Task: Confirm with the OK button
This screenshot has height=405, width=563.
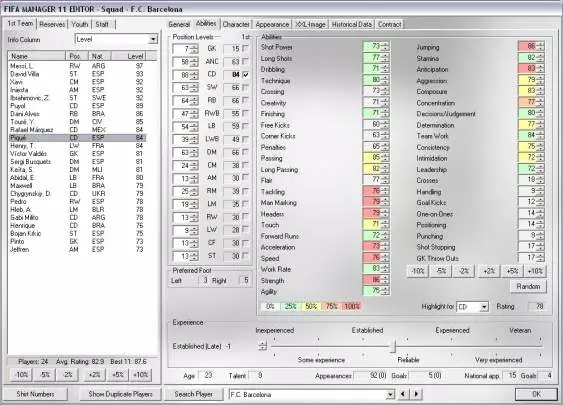Action: click(x=536, y=394)
